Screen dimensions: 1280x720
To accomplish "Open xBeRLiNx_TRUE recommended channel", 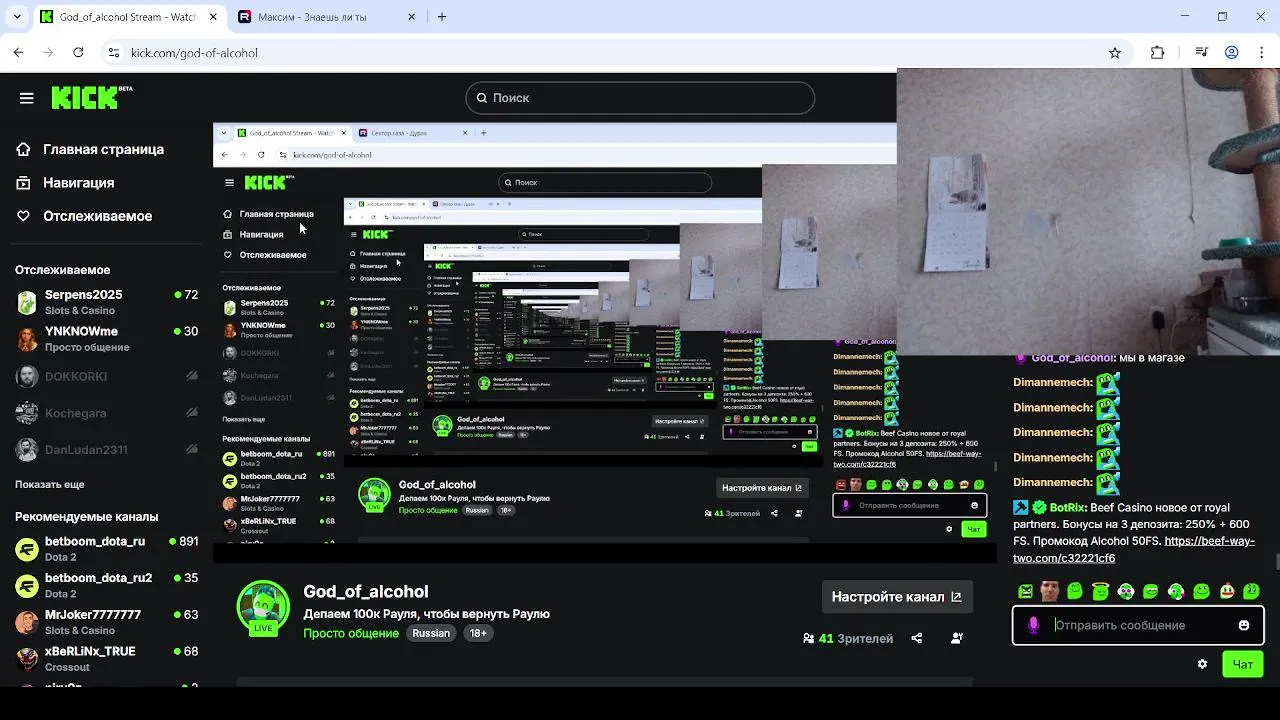I will [x=106, y=658].
